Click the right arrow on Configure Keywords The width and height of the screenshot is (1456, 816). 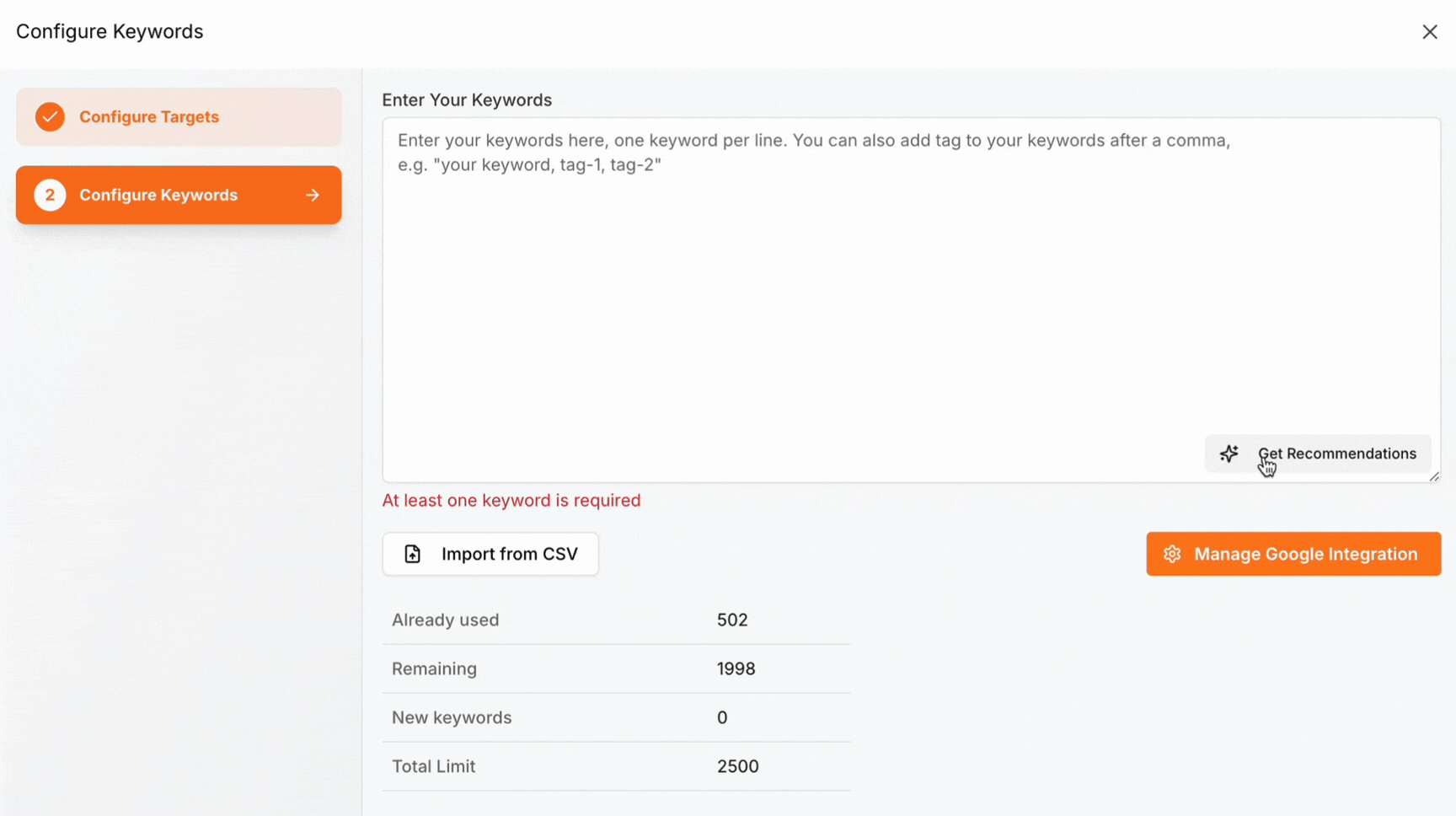(x=313, y=195)
